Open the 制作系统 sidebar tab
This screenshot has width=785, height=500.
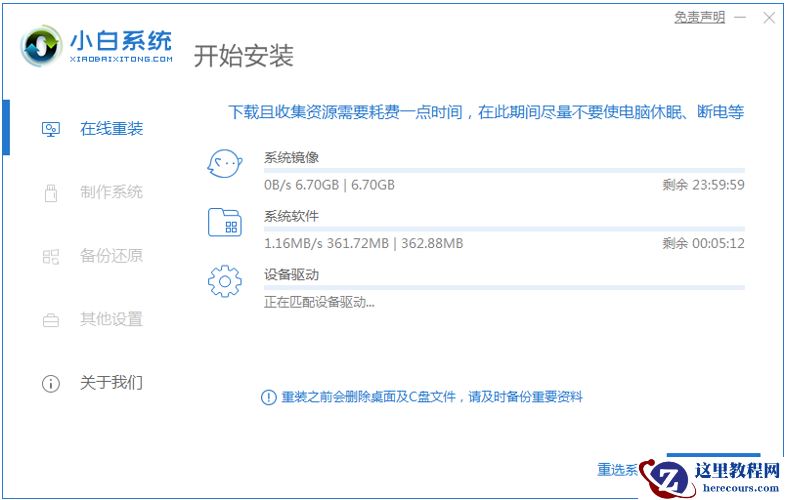(111, 192)
